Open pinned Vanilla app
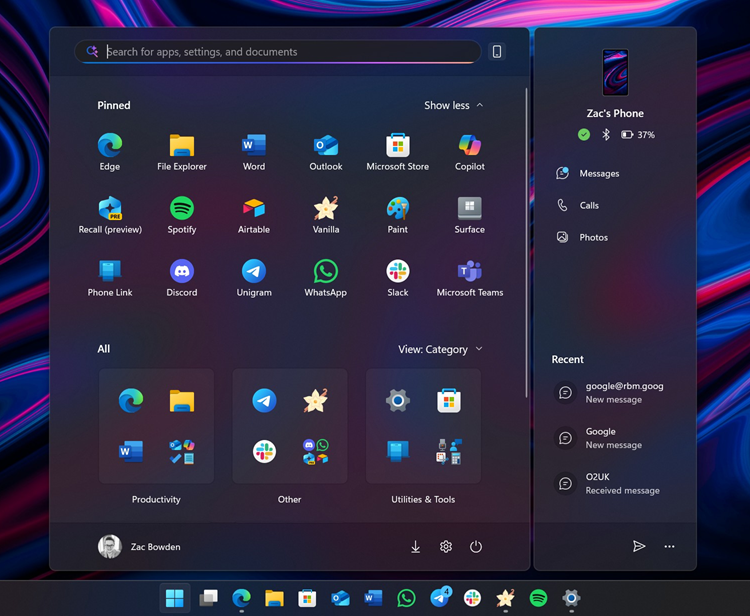 (326, 215)
